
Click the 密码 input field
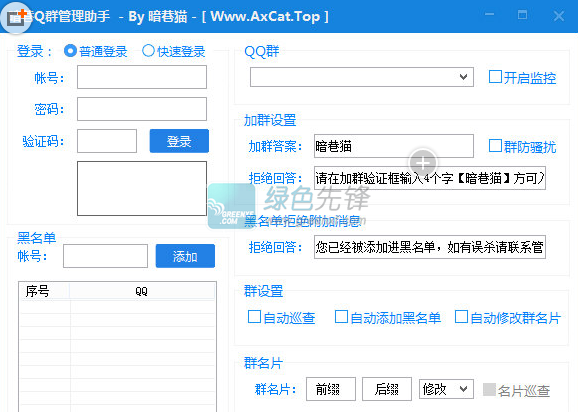pos(142,109)
